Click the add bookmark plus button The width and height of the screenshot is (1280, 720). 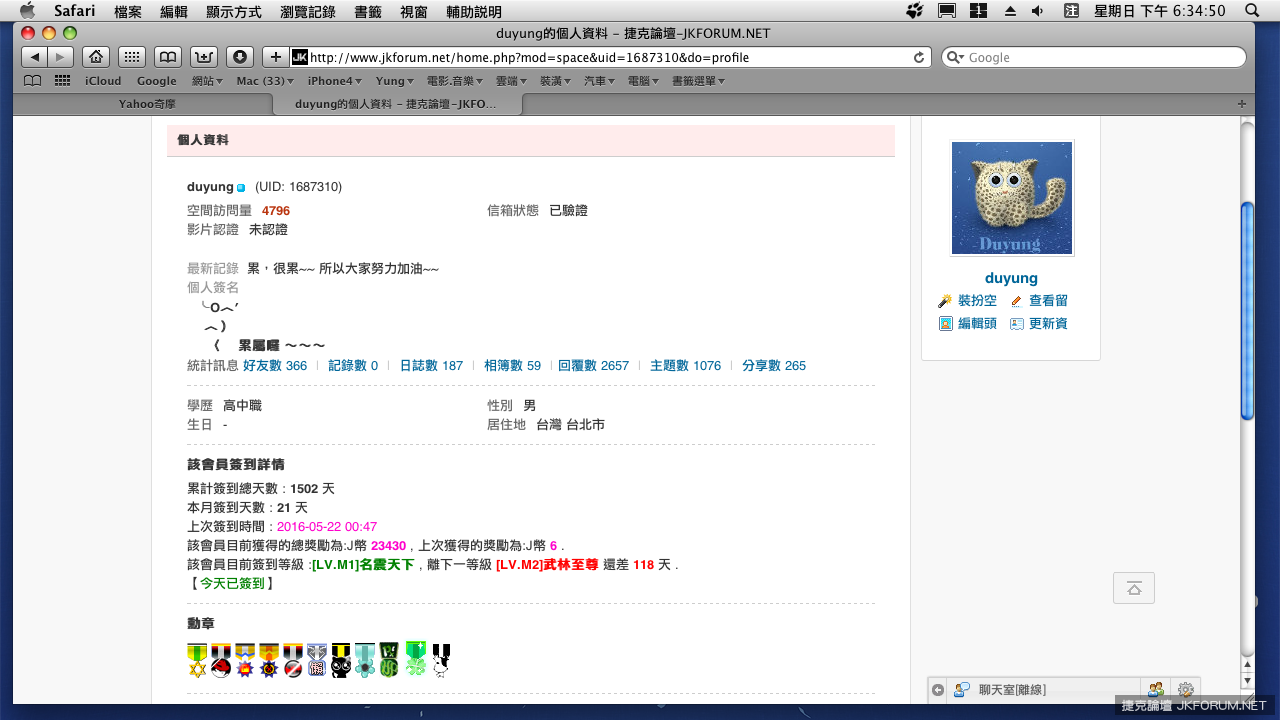(x=276, y=57)
